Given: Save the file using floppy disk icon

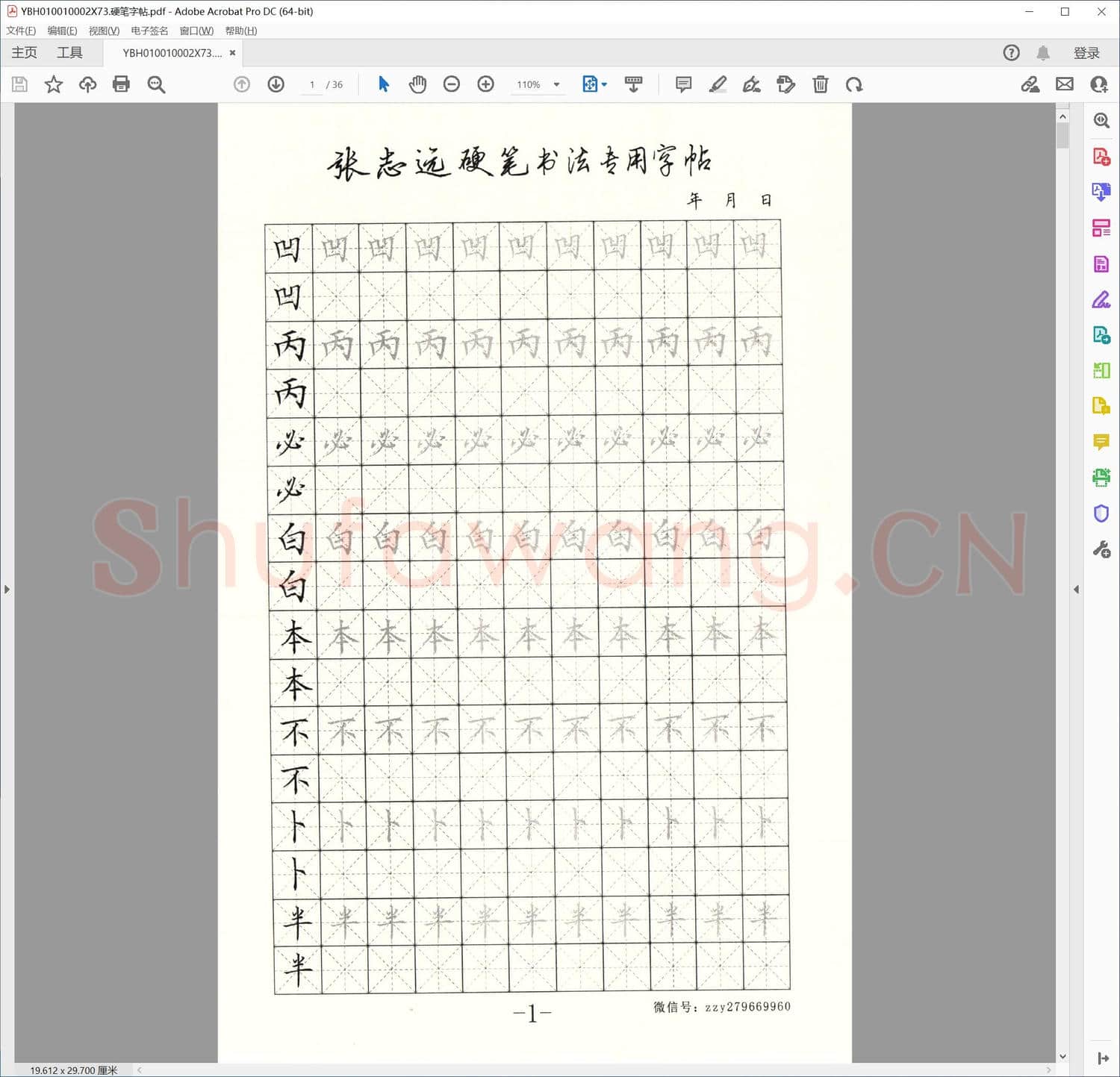Looking at the screenshot, I should tap(20, 84).
